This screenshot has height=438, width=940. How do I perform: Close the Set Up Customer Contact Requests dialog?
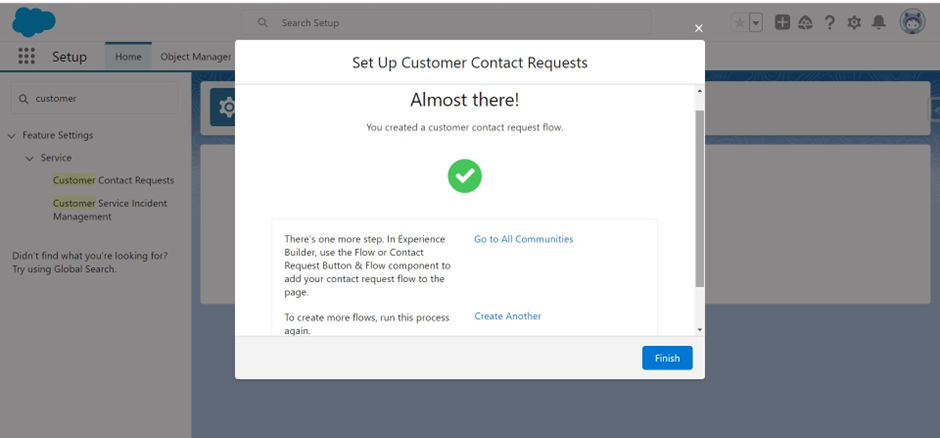click(698, 28)
